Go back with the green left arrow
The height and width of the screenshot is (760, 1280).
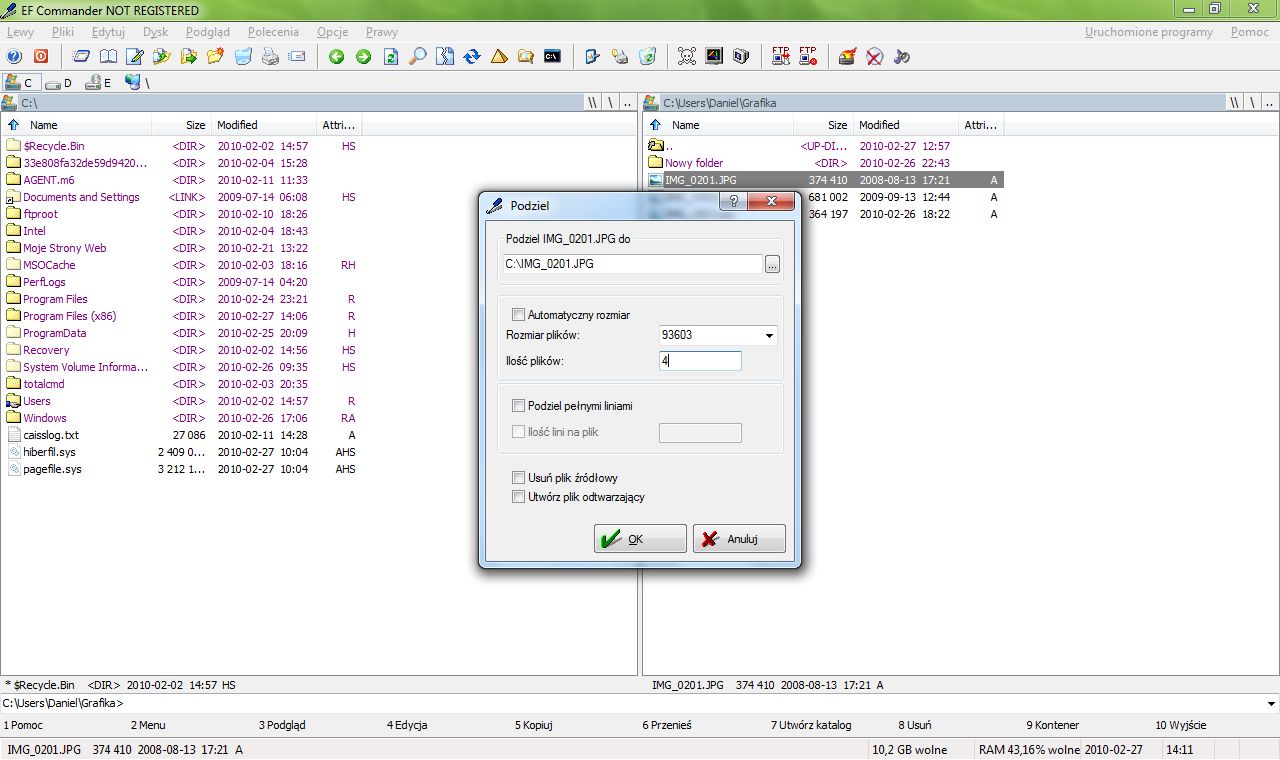point(336,57)
